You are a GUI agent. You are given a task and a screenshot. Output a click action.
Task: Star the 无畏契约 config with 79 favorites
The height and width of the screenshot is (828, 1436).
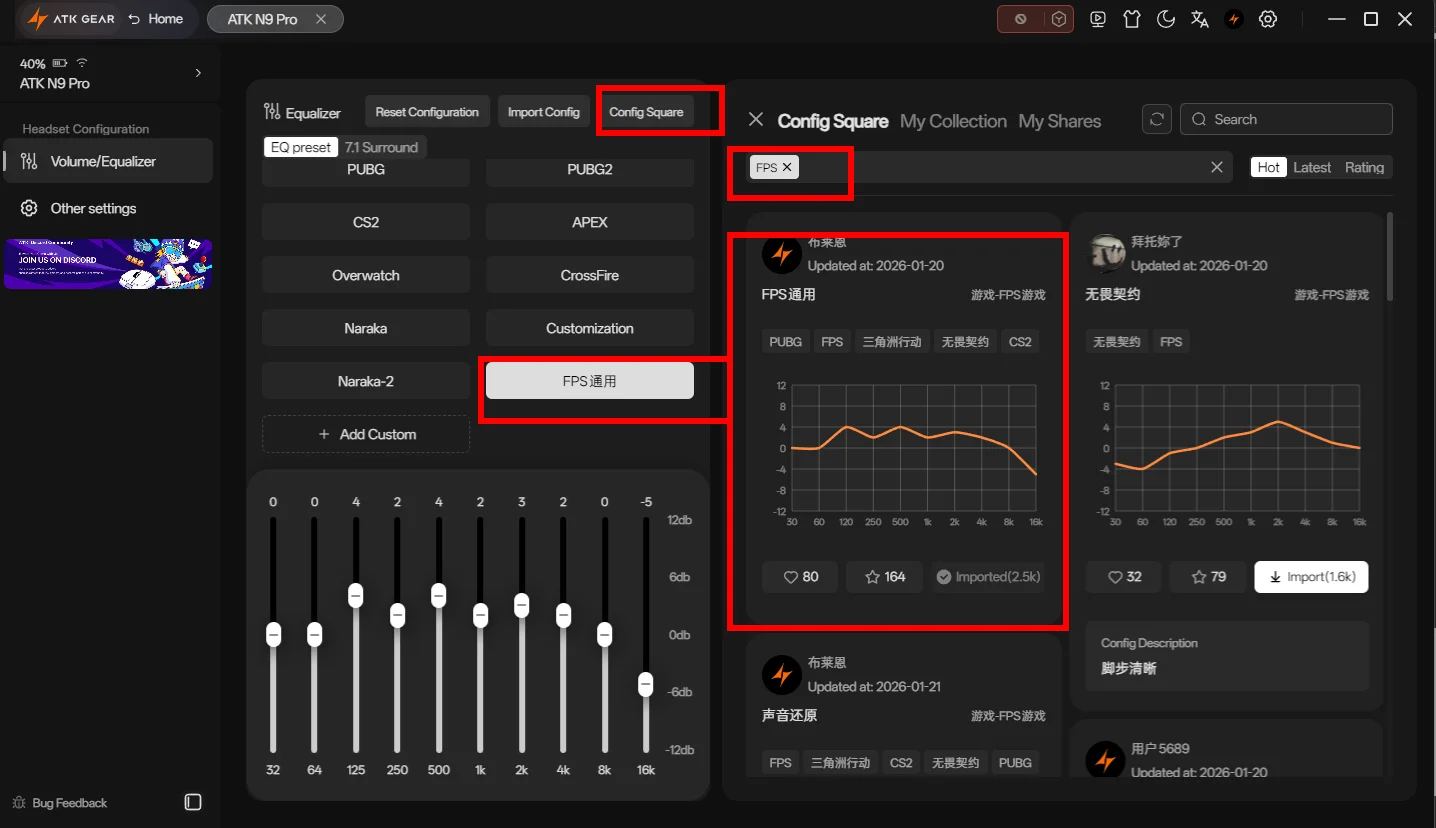1208,576
